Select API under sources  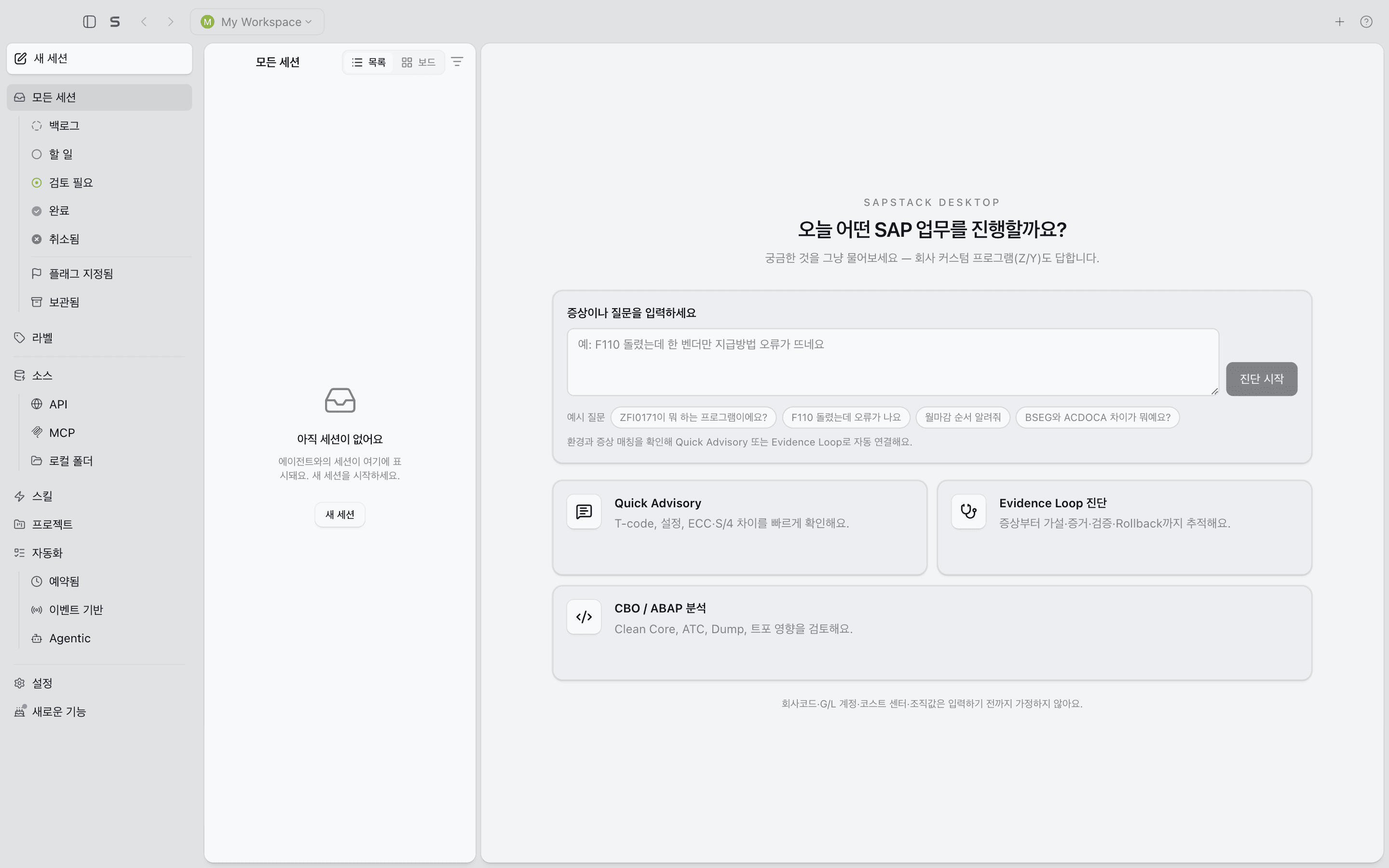pyautogui.click(x=109, y=404)
